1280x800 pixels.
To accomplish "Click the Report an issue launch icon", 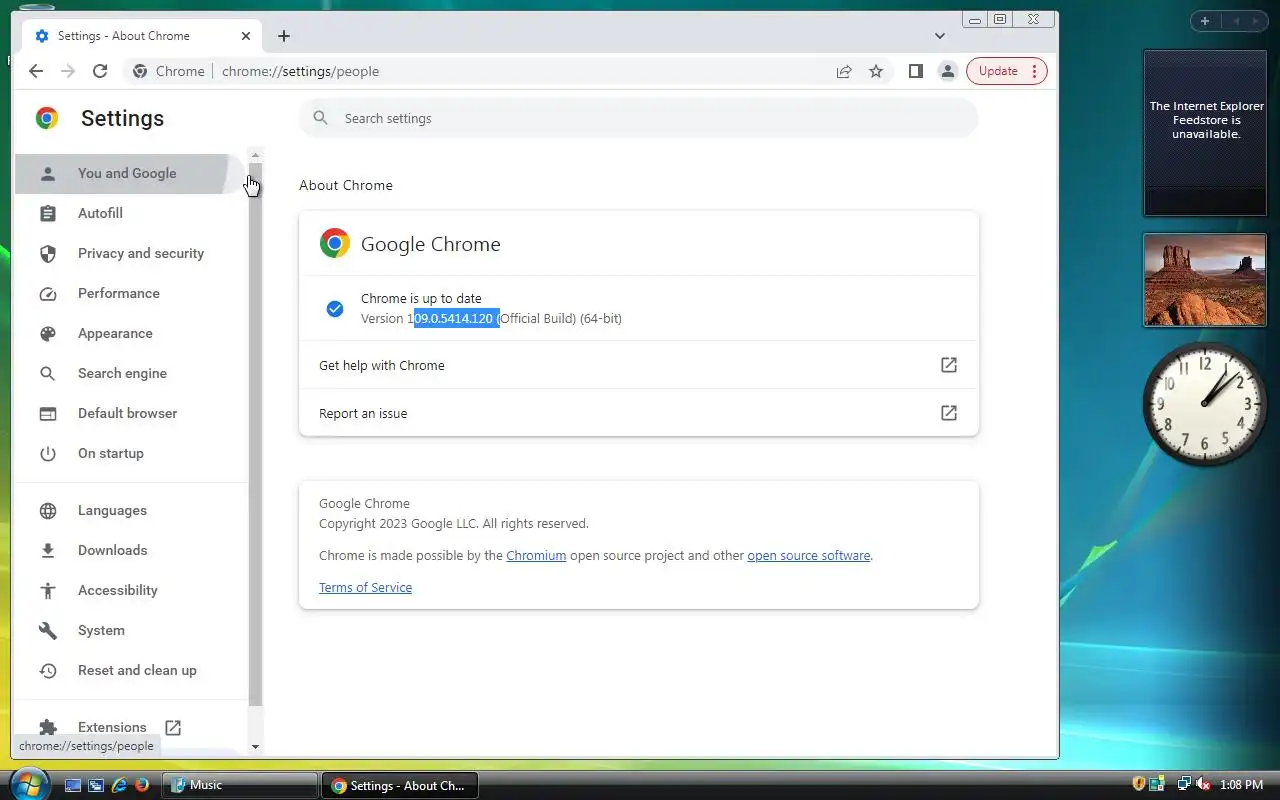I will (x=949, y=413).
